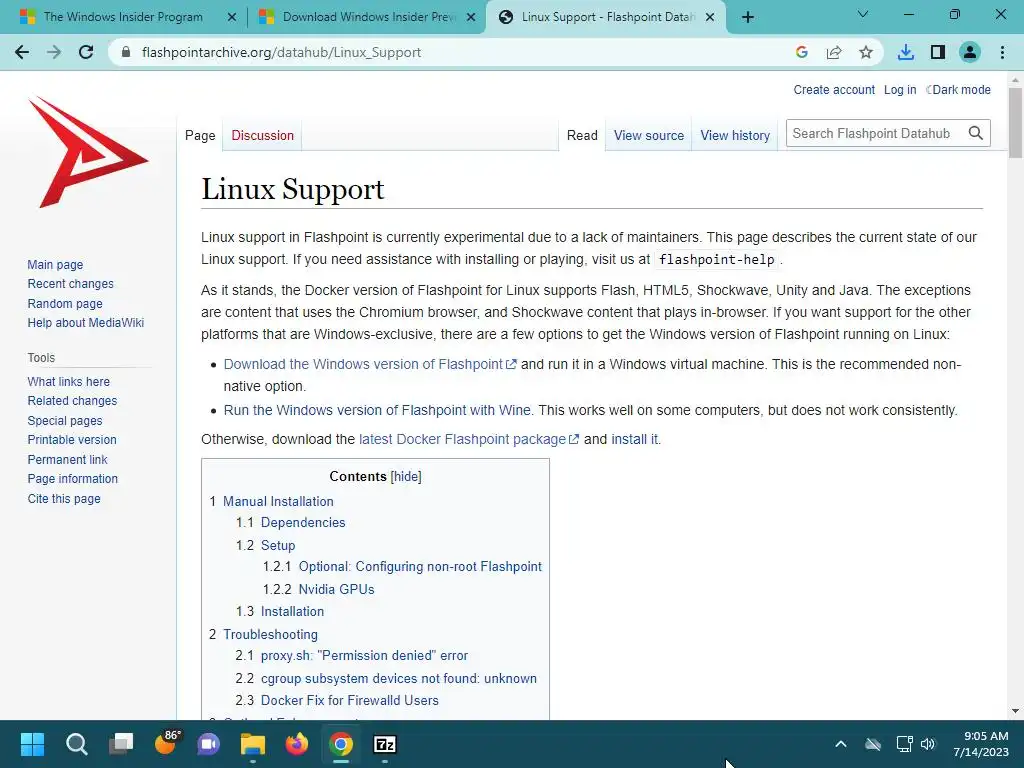
Task: Go back with the browser back arrow
Action: [x=22, y=52]
